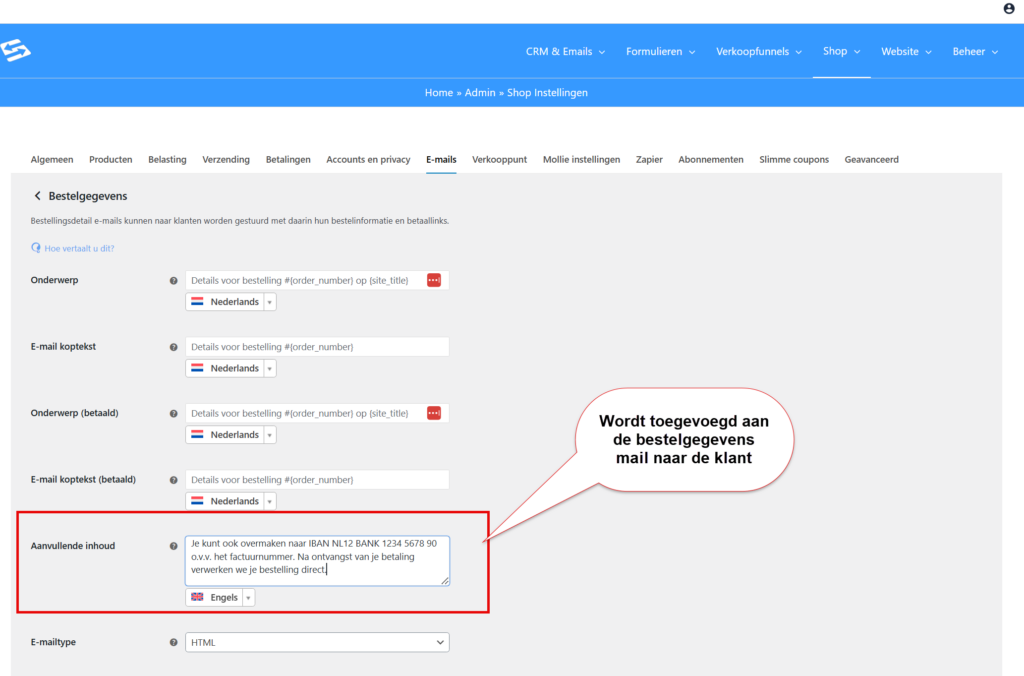Screen dimensions: 1024x676
Task: Click red placeholder icon in Onderwerp field
Action: 434,281
